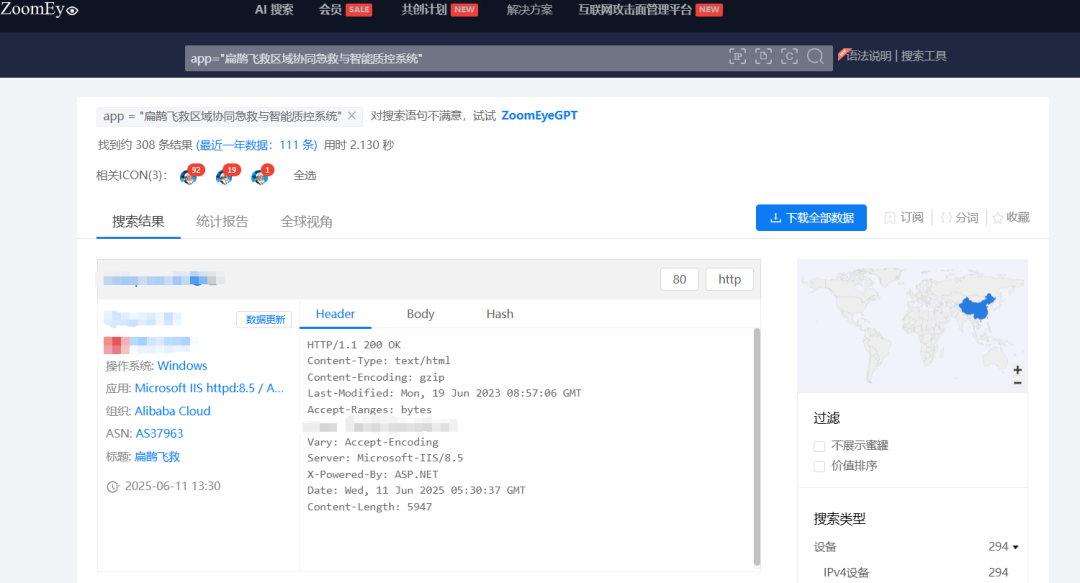Click the magnifier search icon
The height and width of the screenshot is (583, 1080).
click(816, 57)
